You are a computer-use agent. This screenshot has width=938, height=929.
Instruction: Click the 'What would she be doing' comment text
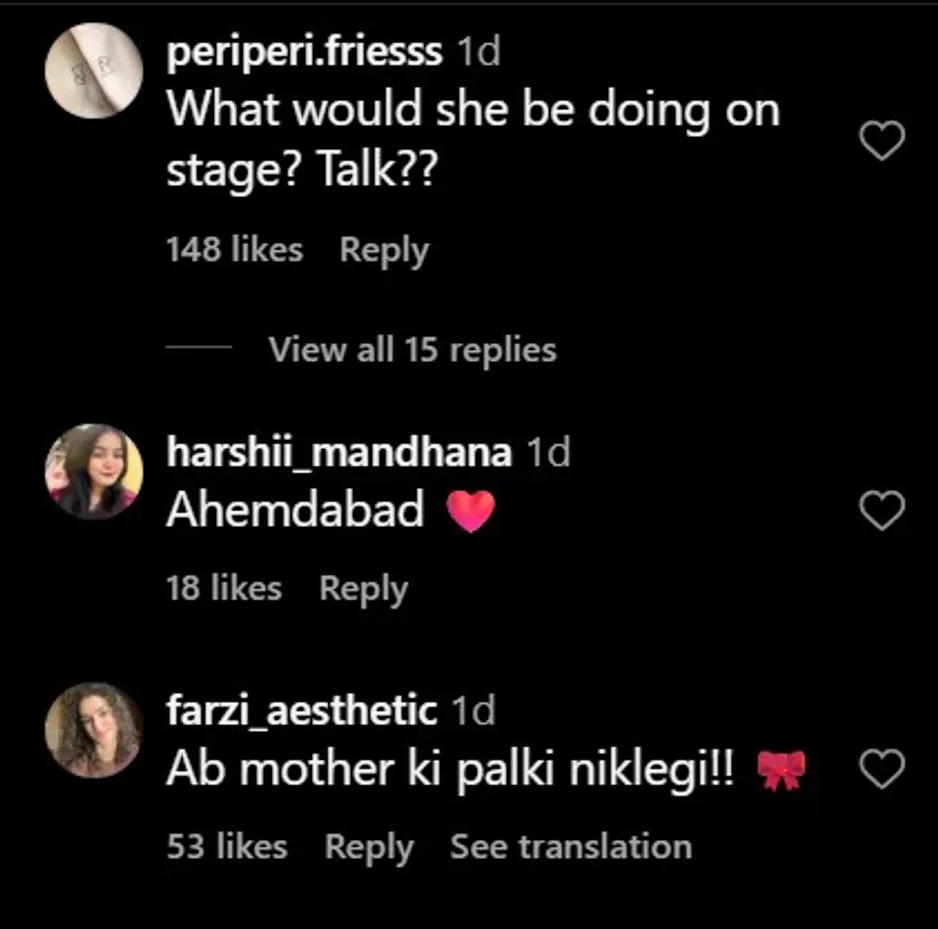472,139
